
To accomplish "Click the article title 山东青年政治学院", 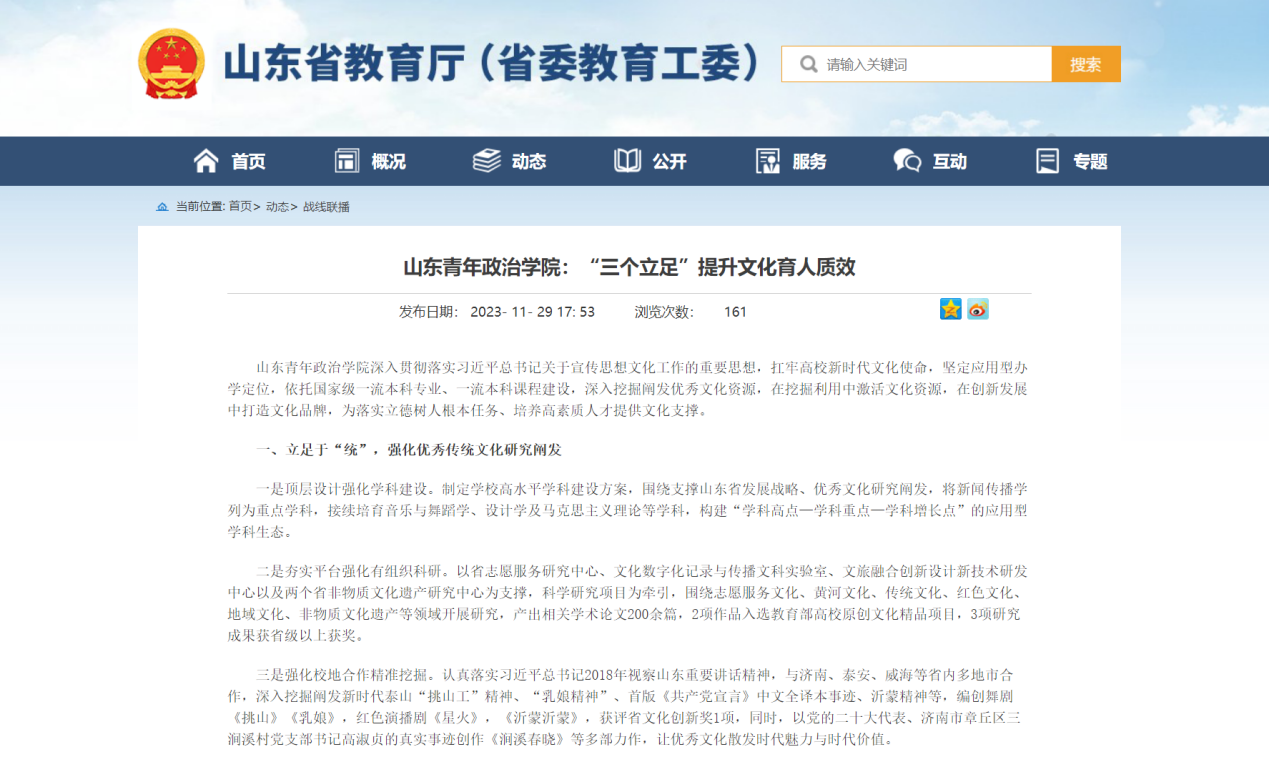I will click(x=629, y=267).
